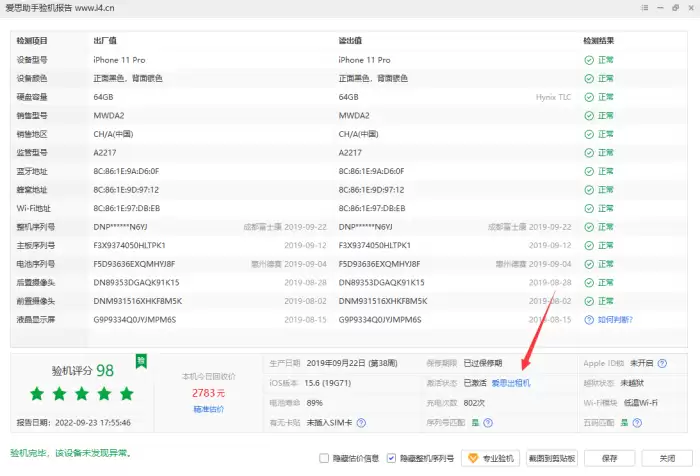Viewport: 700px width, 476px height.
Task: Click the 爱思出租机 link
Action: pyautogui.click(x=511, y=383)
